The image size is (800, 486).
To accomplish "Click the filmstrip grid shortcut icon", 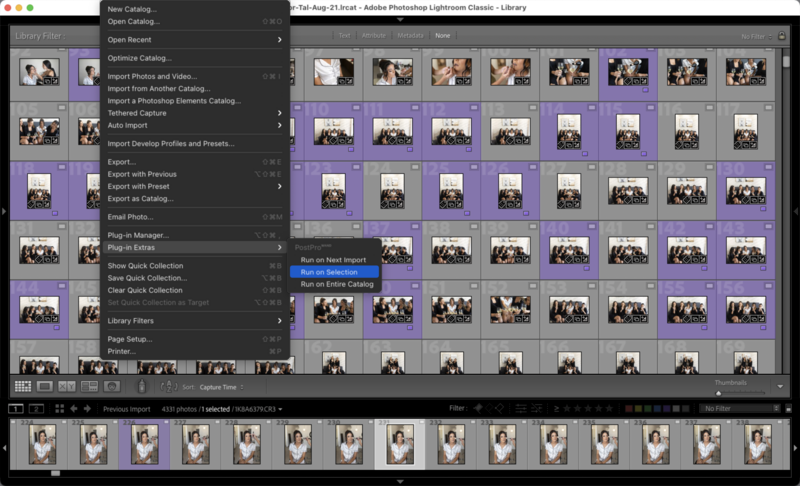I will pyautogui.click(x=60, y=408).
